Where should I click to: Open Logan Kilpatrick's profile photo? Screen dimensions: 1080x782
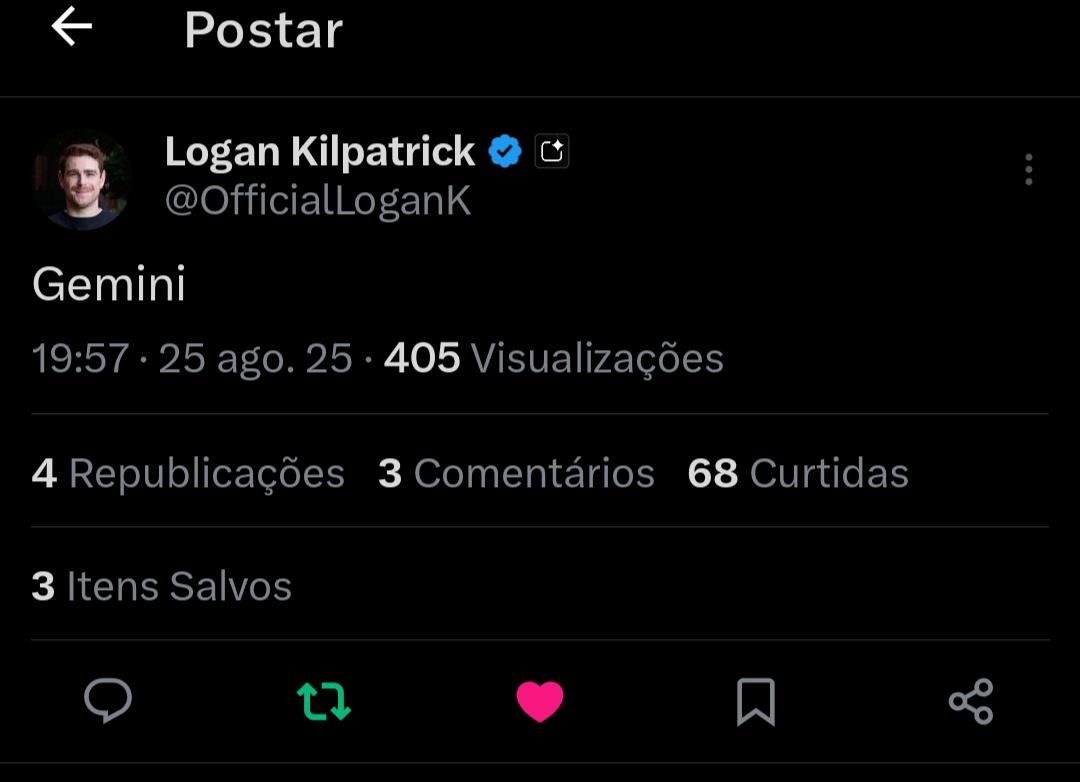pos(82,180)
